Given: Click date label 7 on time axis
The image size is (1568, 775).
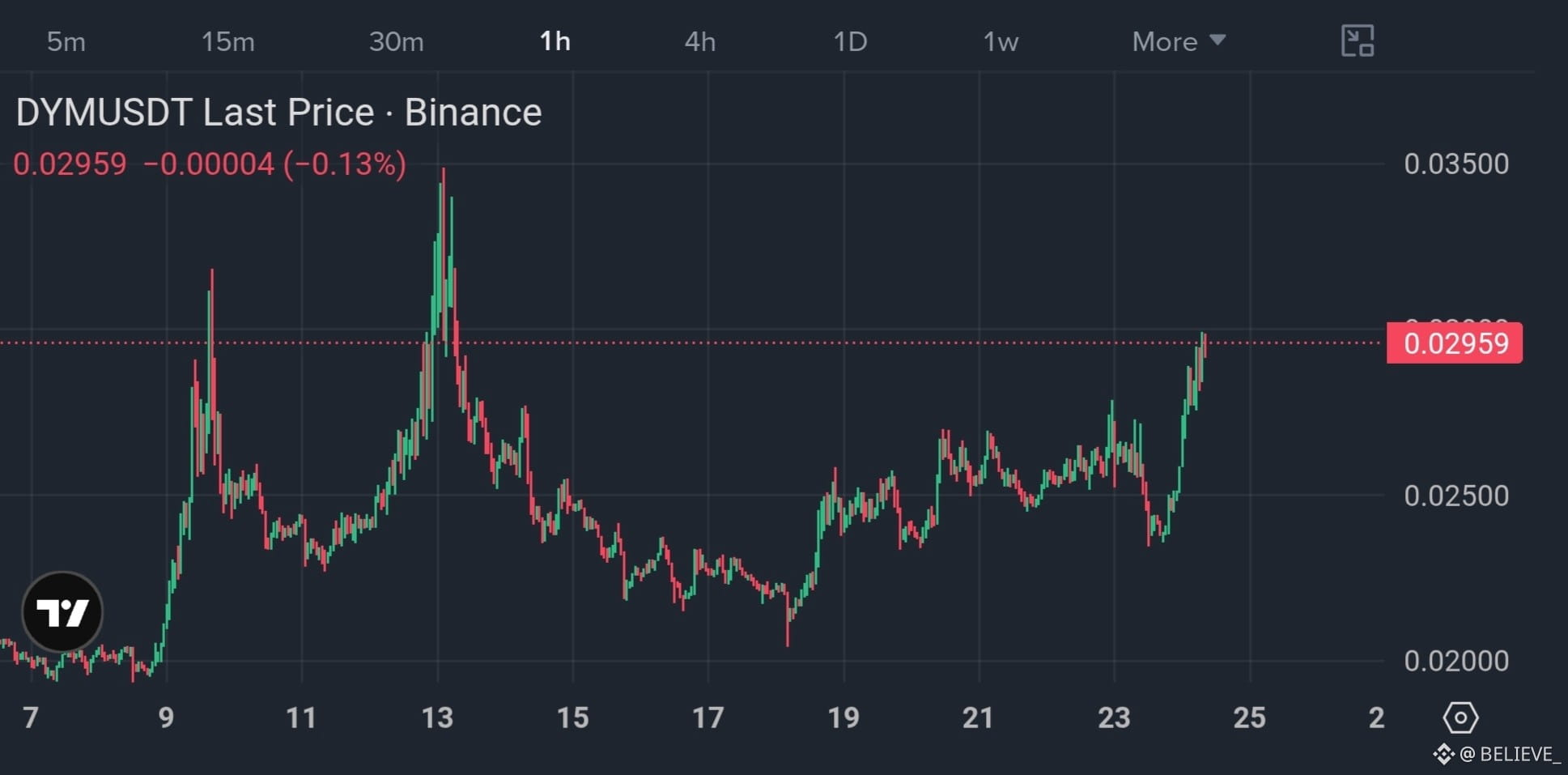Looking at the screenshot, I should (x=31, y=718).
